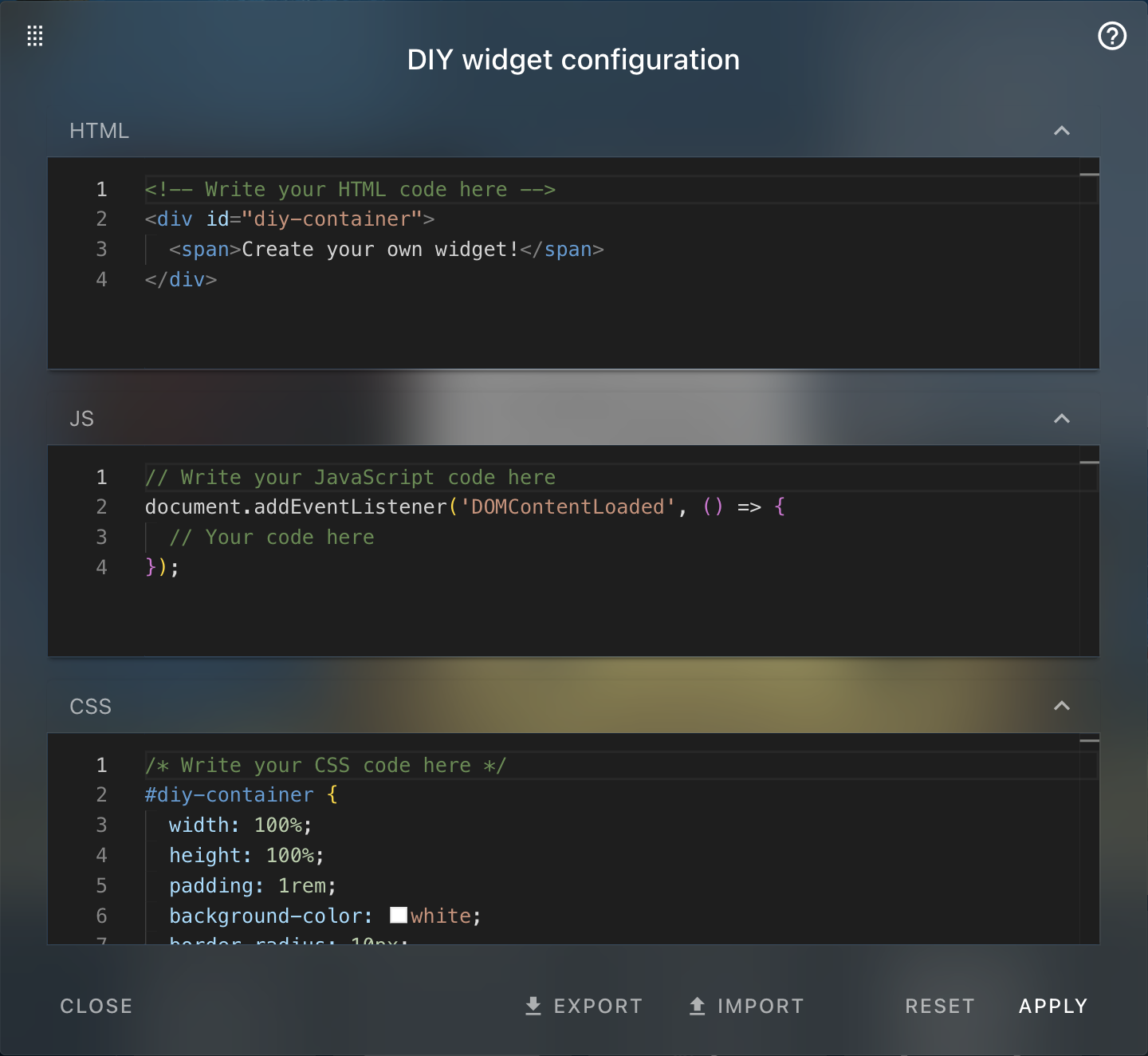Screen dimensions: 1148x1056
Task: Apply the widget configuration
Action: [1053, 1007]
